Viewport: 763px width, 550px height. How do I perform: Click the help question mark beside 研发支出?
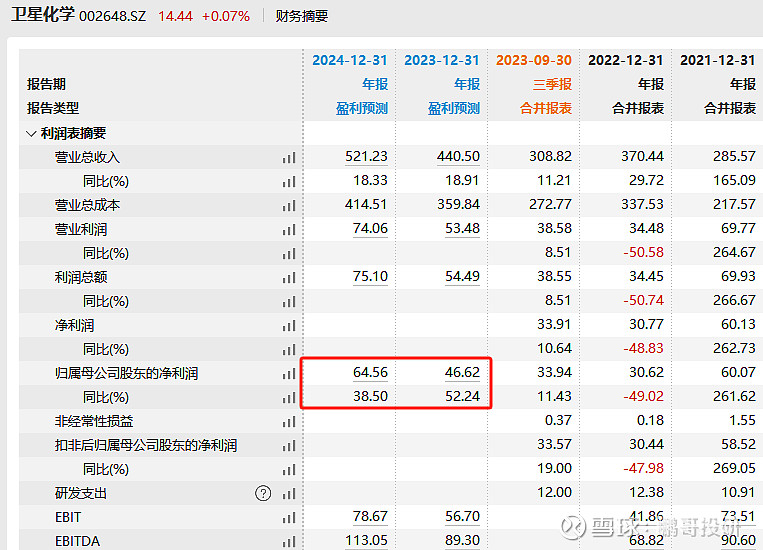tap(263, 494)
